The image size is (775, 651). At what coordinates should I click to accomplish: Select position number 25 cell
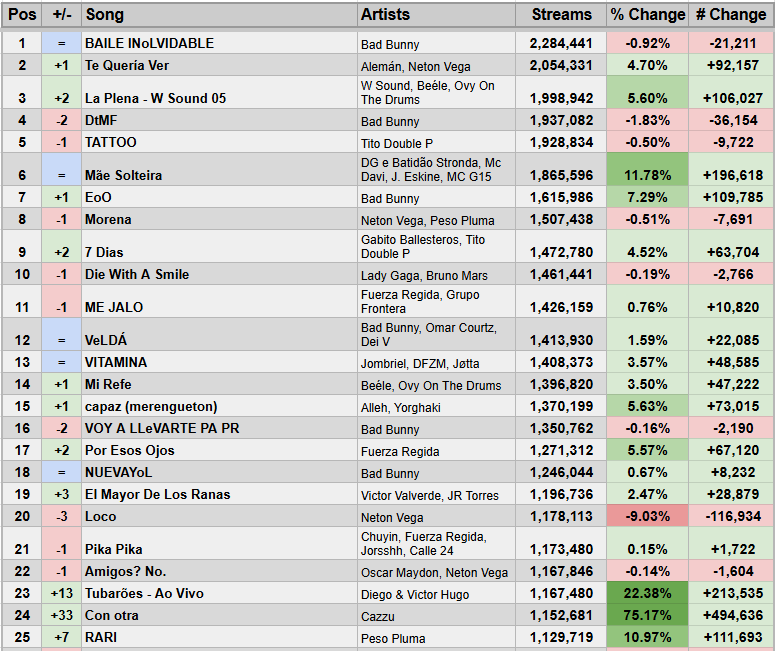coord(22,637)
